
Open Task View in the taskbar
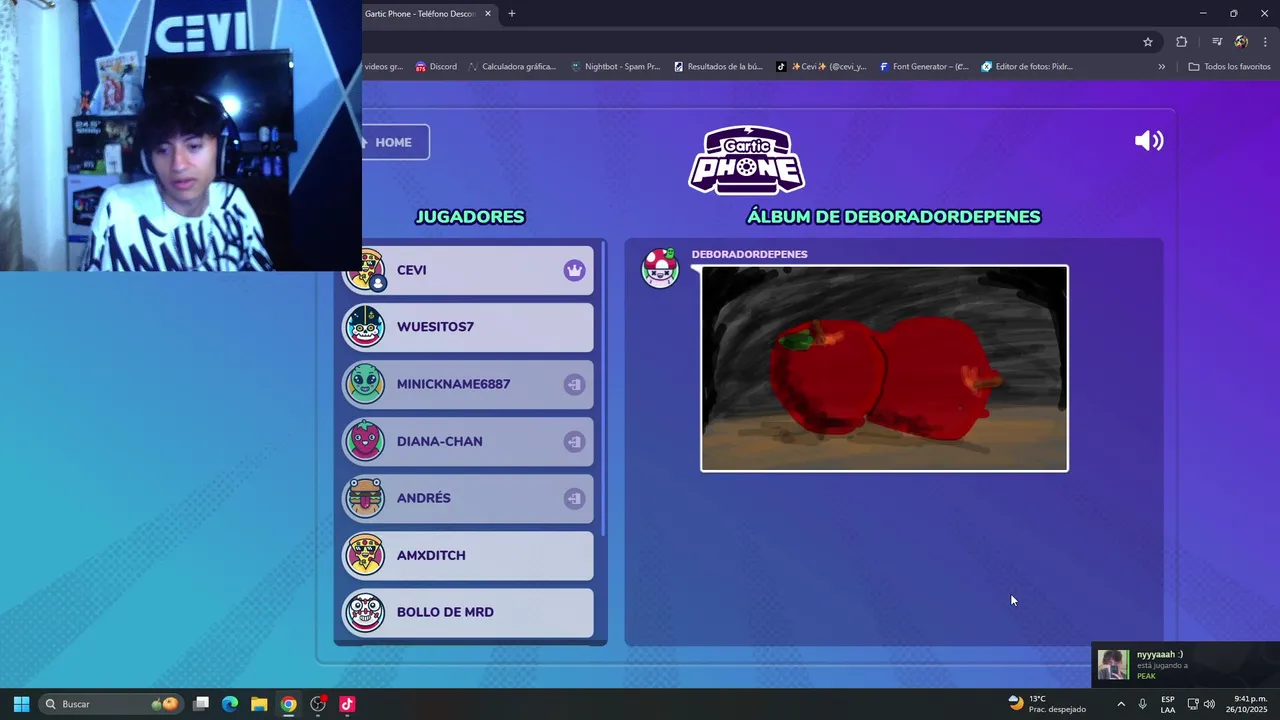tap(201, 704)
